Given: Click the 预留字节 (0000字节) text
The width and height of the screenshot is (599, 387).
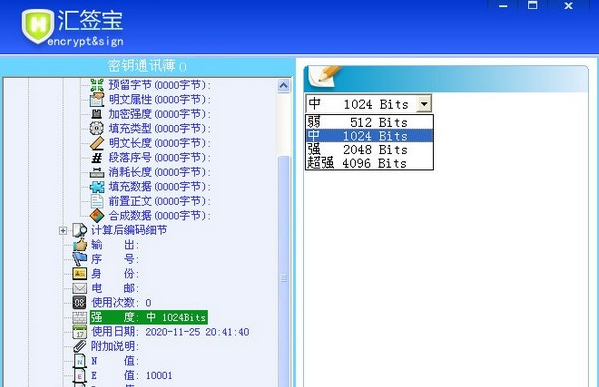Looking at the screenshot, I should (x=160, y=85).
